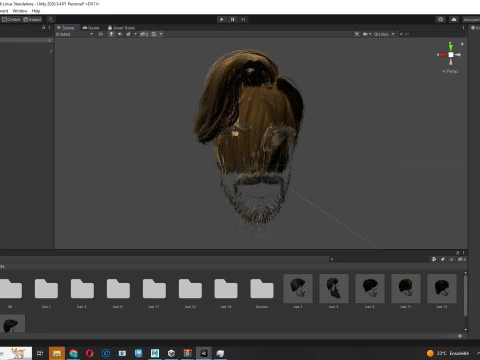Screen dimensions: 480x360
Task: Open the Scenes folder
Action: (x=262, y=289)
